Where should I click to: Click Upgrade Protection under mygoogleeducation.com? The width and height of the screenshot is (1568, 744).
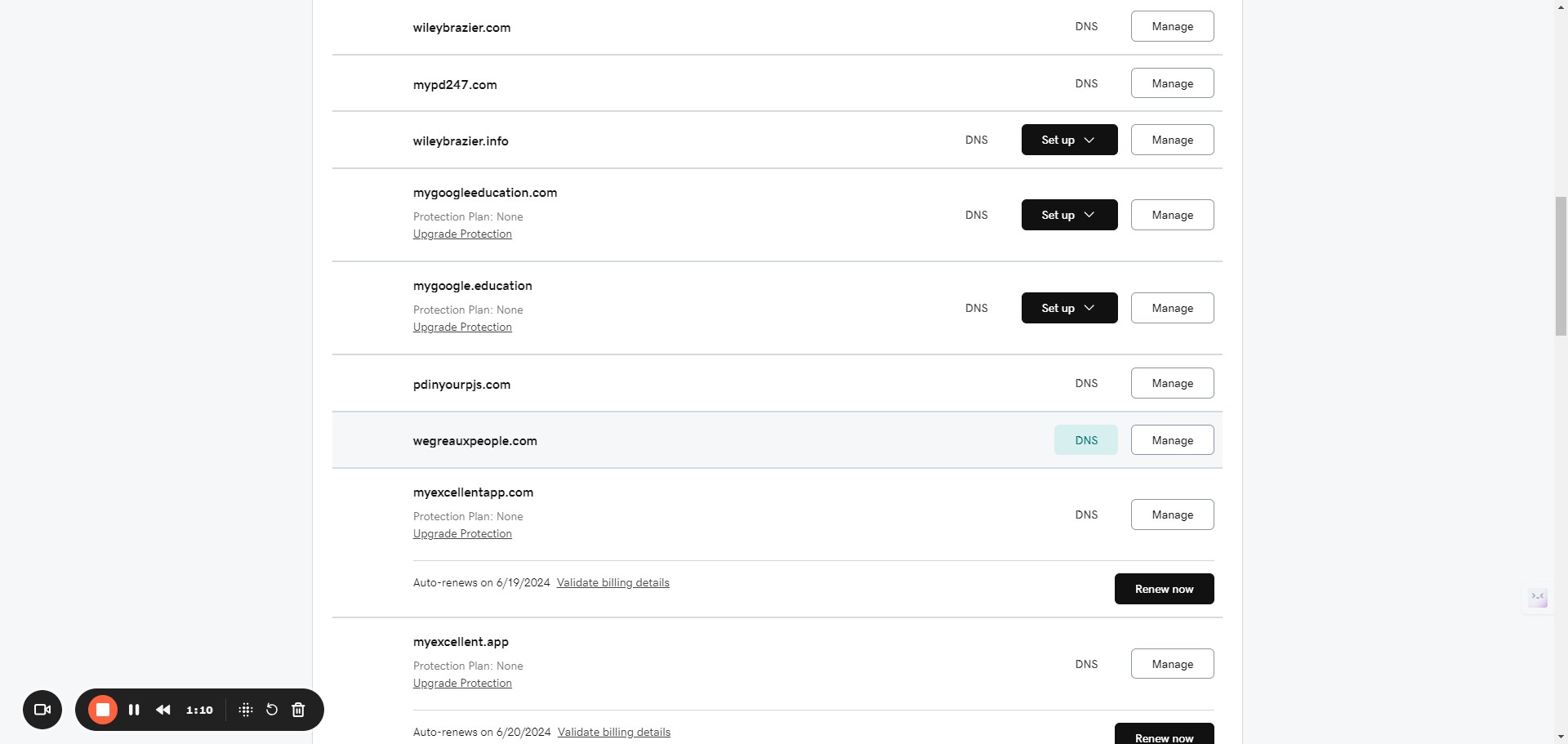462,234
